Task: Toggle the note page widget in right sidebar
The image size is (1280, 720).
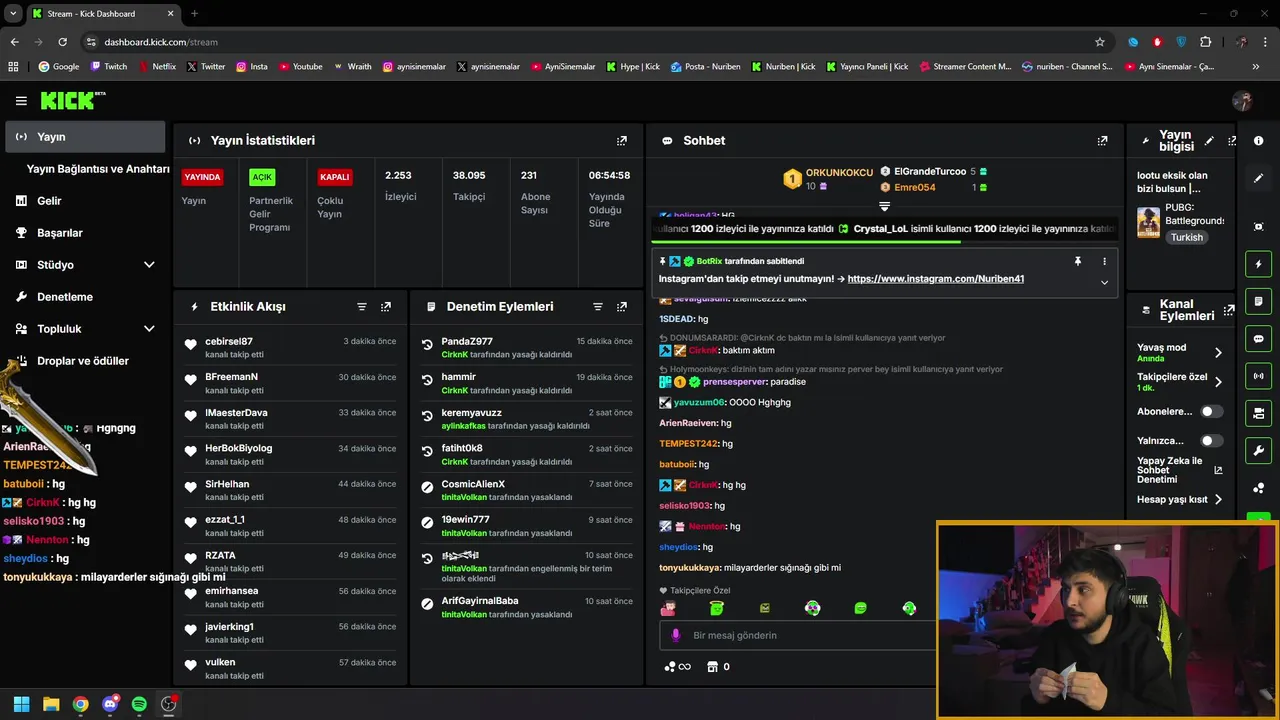Action: (1259, 301)
